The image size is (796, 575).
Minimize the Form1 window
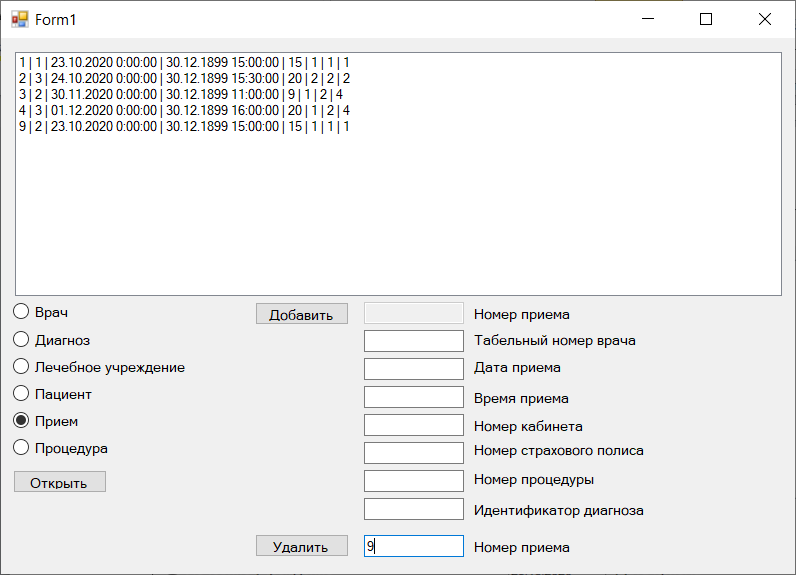(x=648, y=19)
